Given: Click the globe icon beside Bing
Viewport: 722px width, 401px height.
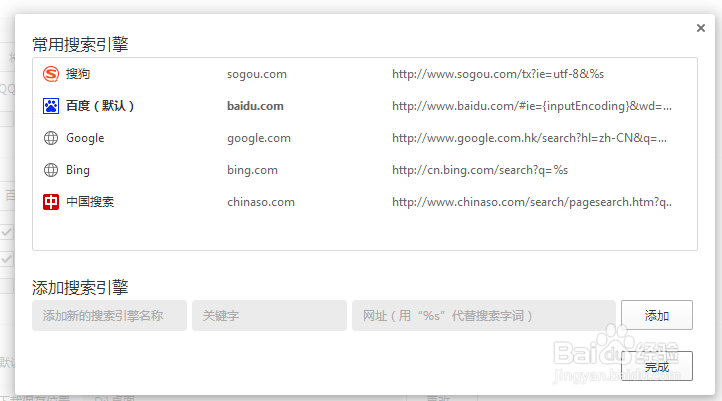Looking at the screenshot, I should 51,170.
